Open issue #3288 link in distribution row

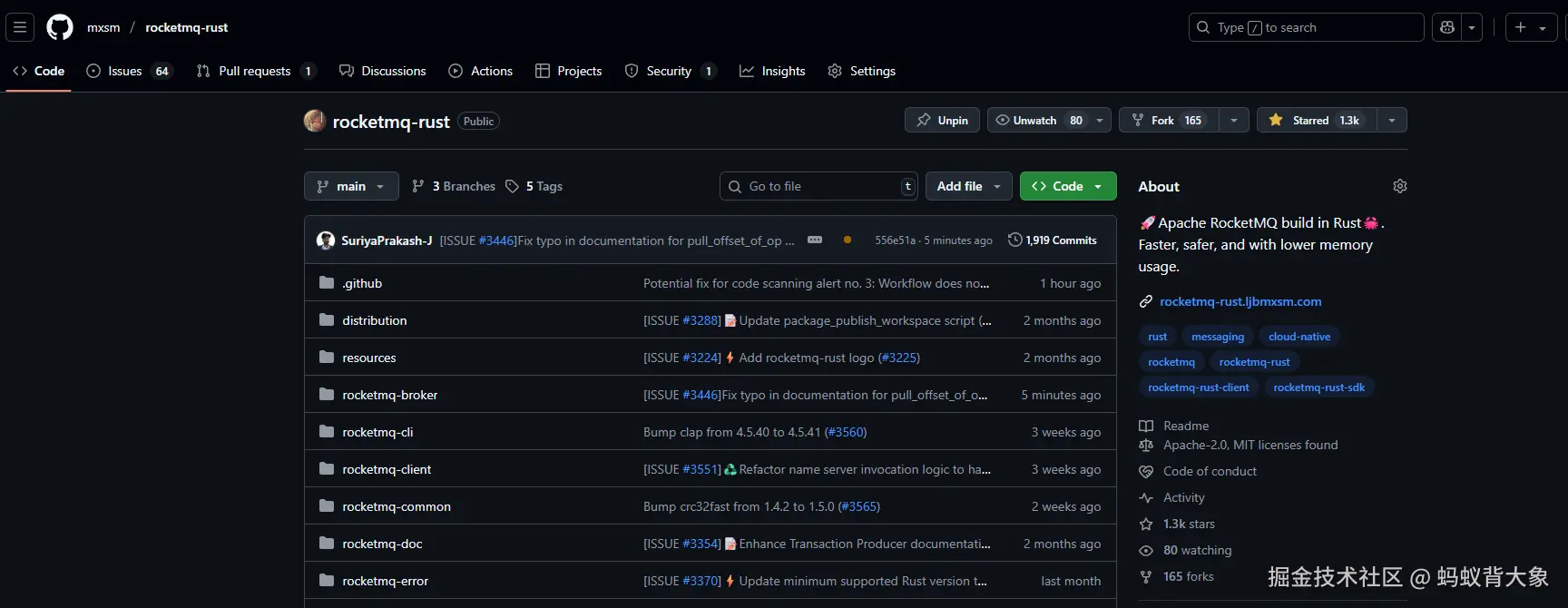[x=701, y=320]
